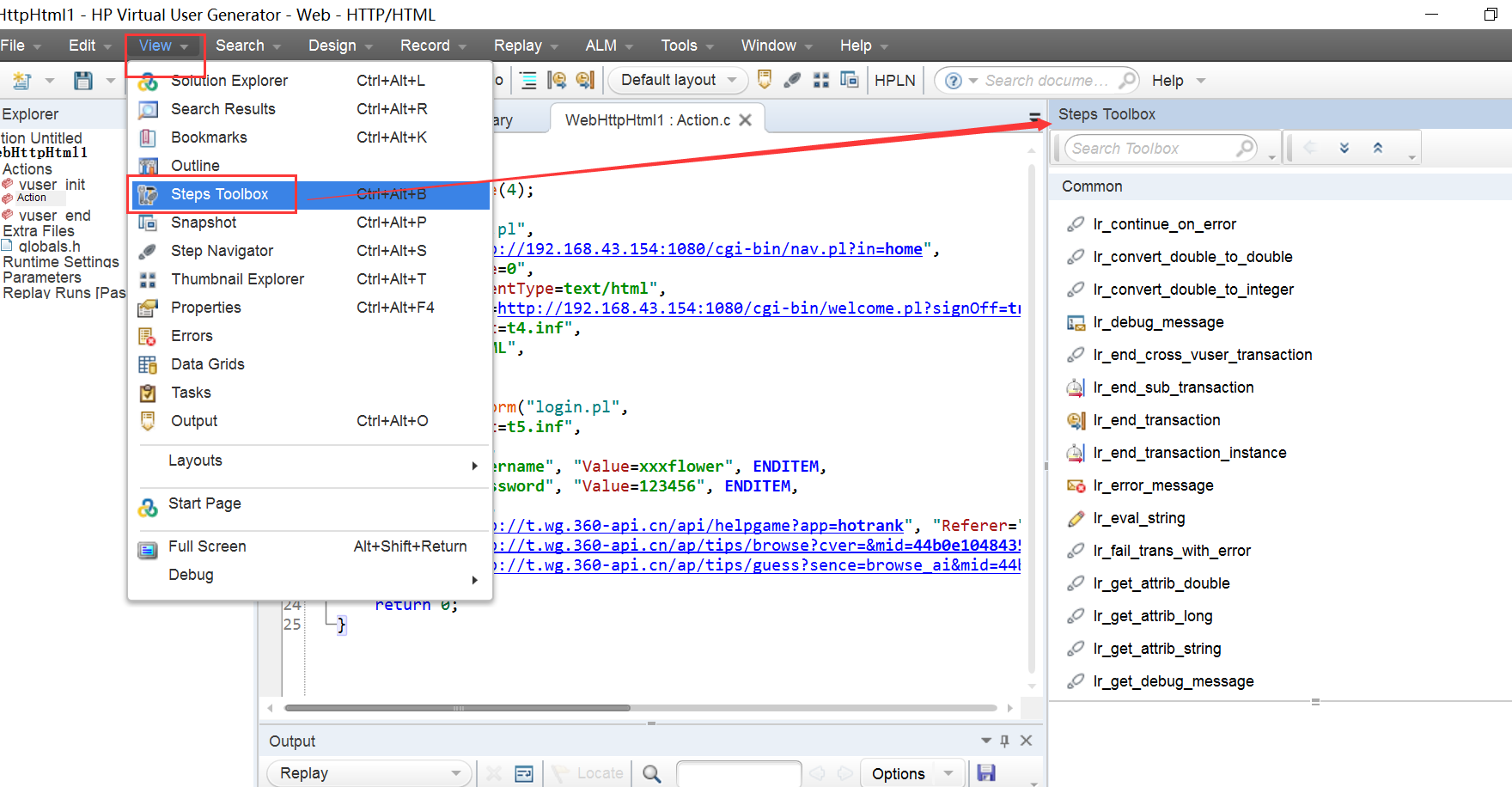Pin the Output pane
Screen dimensions: 1512x787
point(1004,741)
